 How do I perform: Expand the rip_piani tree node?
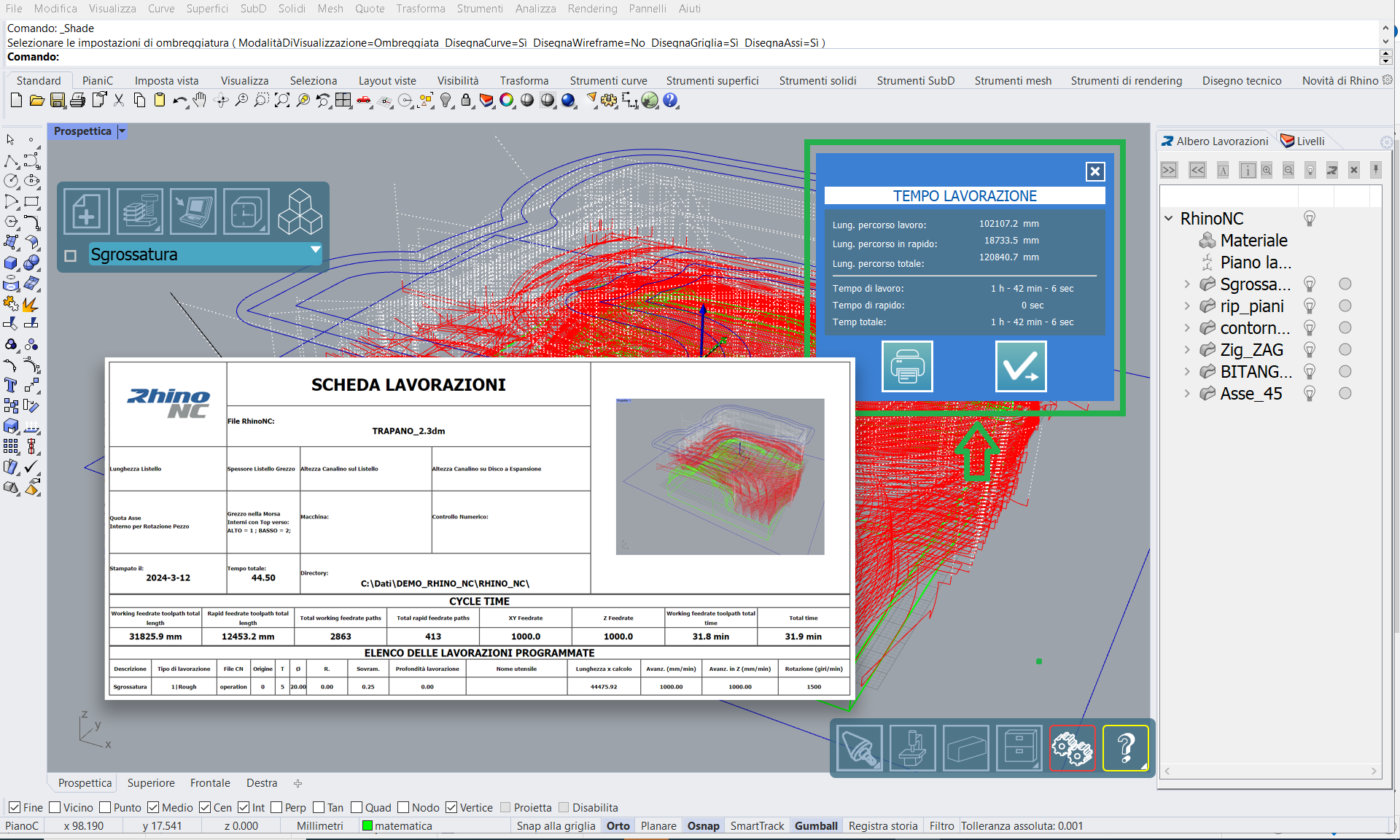pyautogui.click(x=1187, y=306)
